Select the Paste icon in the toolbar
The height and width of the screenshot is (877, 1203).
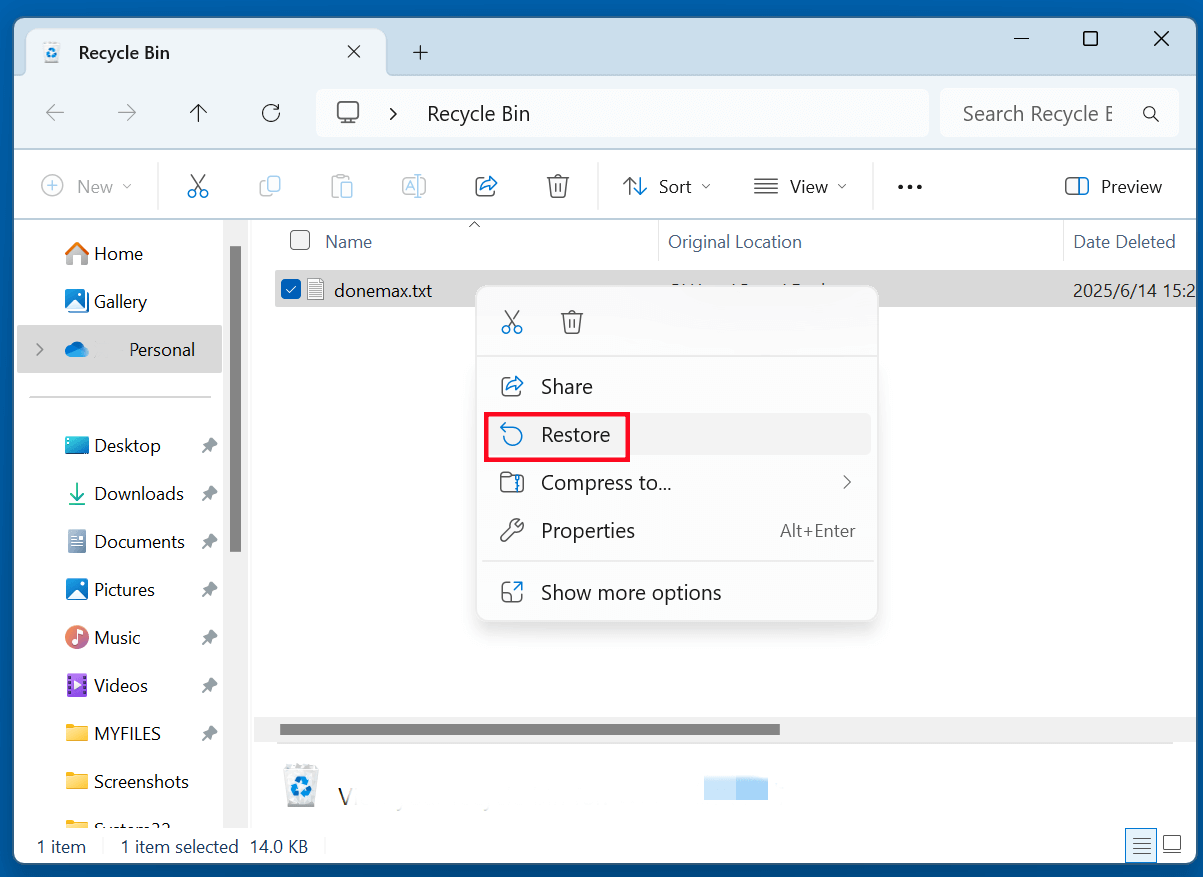click(341, 186)
